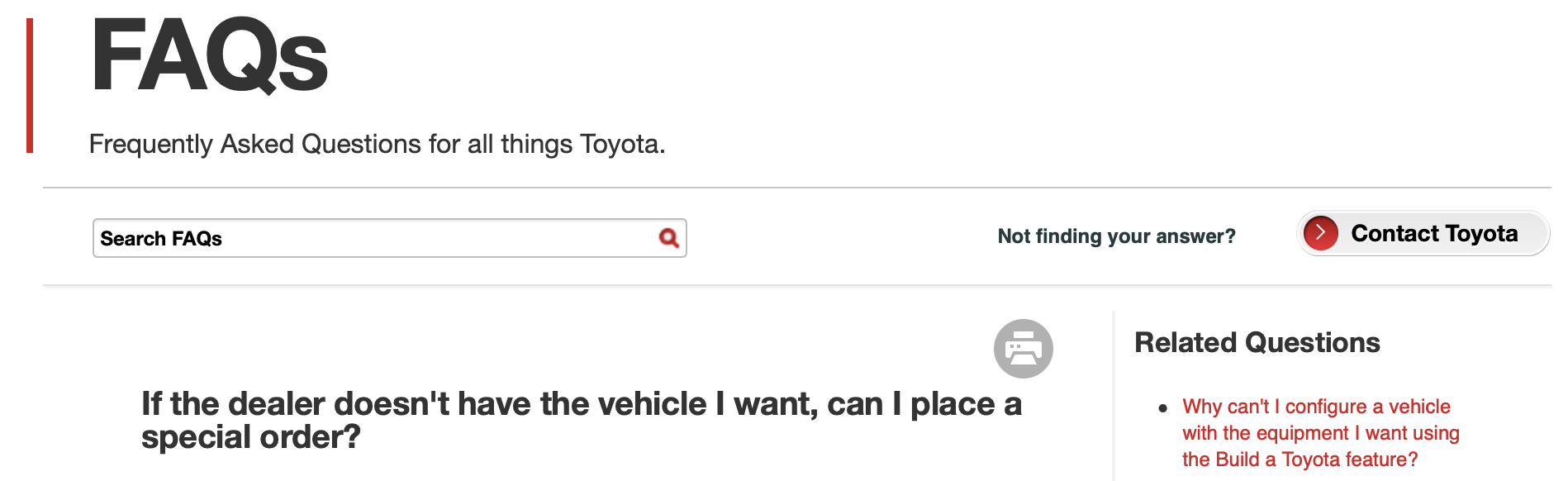This screenshot has width=1568, height=481.
Task: Select the special order question heading
Action: click(581, 420)
